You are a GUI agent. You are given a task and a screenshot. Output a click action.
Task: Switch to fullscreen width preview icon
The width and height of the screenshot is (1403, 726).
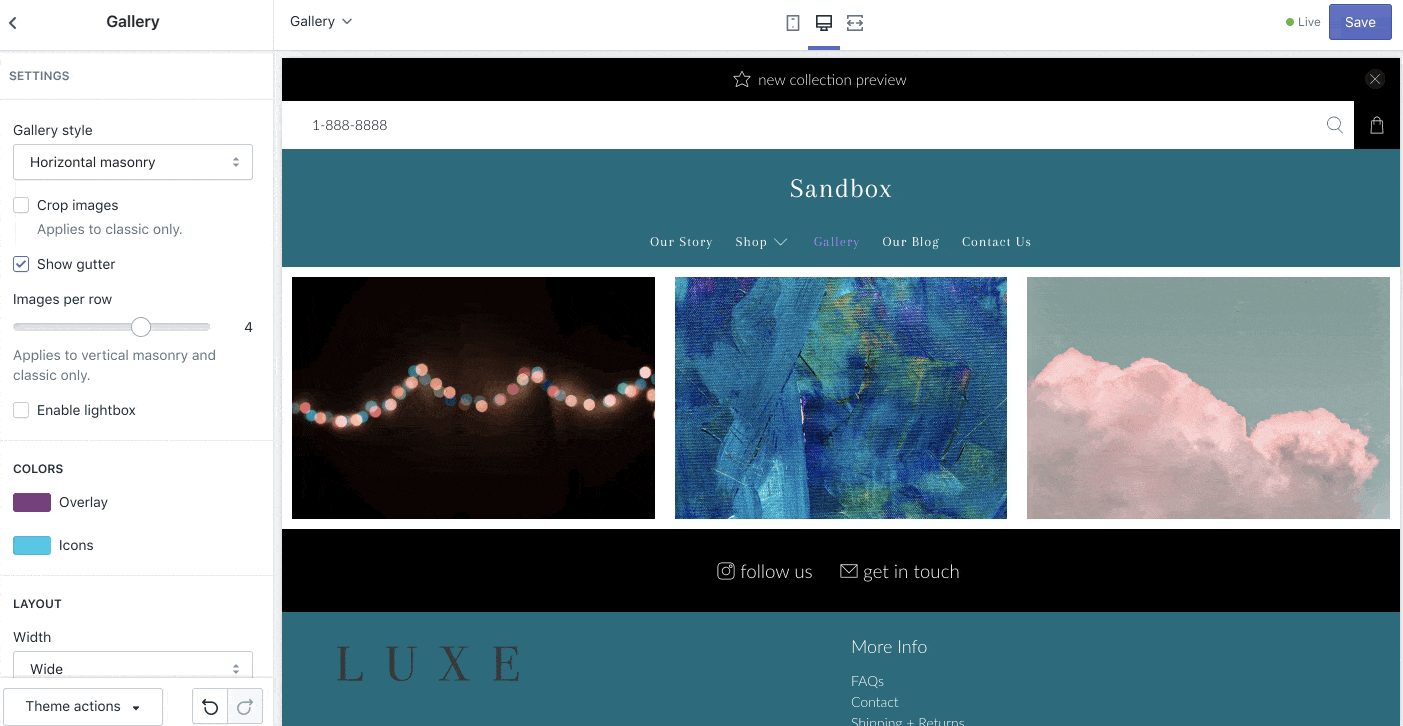coord(855,22)
